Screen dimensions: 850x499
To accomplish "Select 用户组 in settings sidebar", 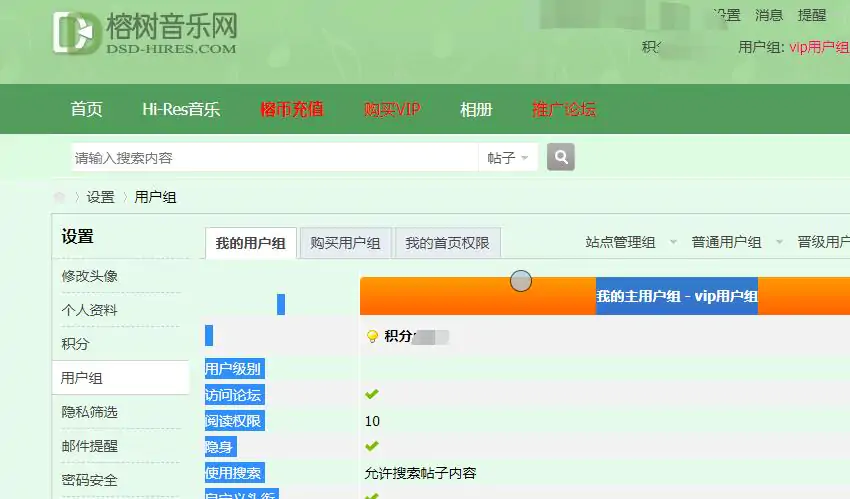I will coord(120,378).
